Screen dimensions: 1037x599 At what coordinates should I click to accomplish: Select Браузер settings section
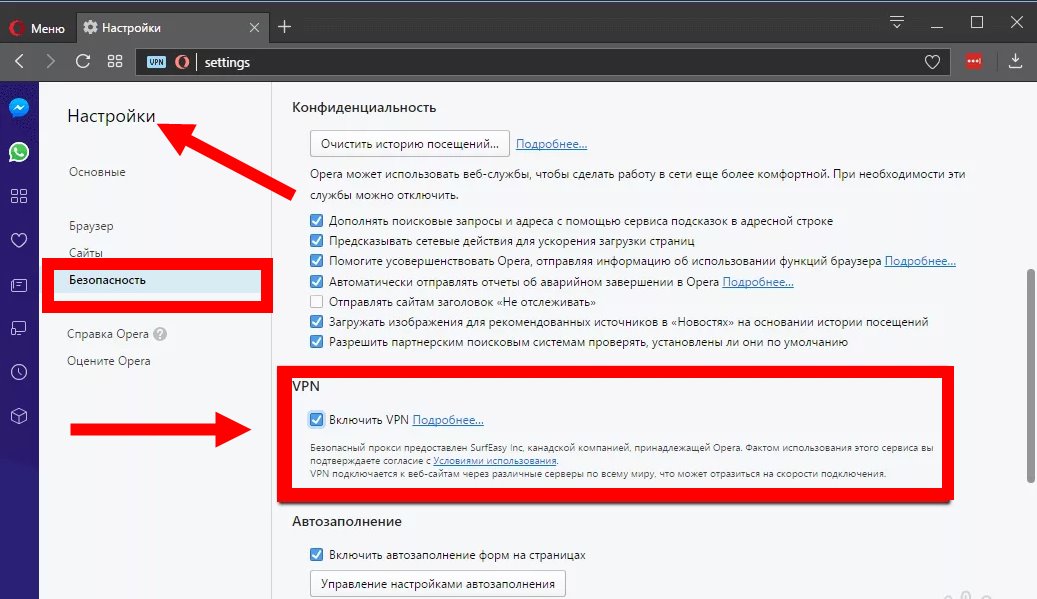tap(91, 226)
